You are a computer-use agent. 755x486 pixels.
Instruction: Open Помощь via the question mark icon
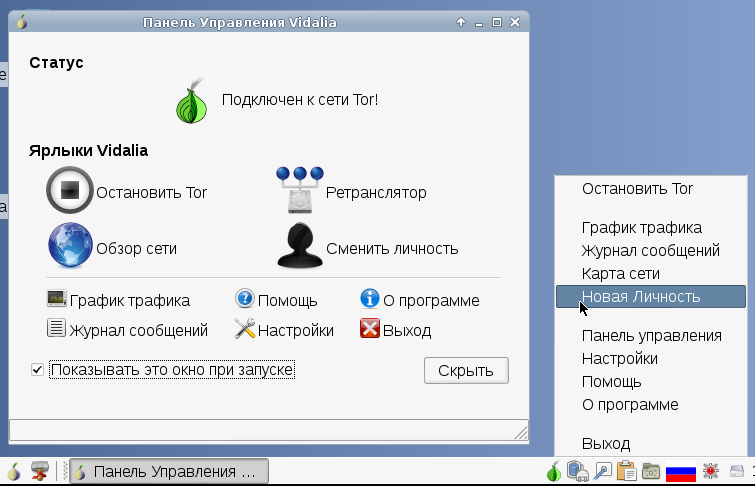[245, 299]
